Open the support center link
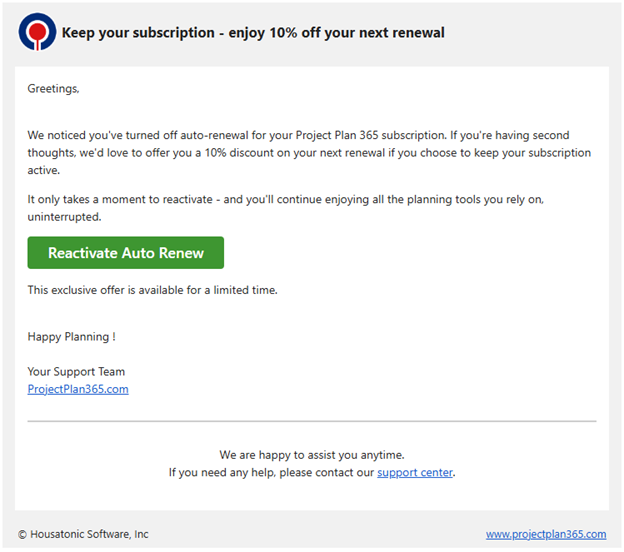Screen dimensions: 624x552 (x=415, y=472)
